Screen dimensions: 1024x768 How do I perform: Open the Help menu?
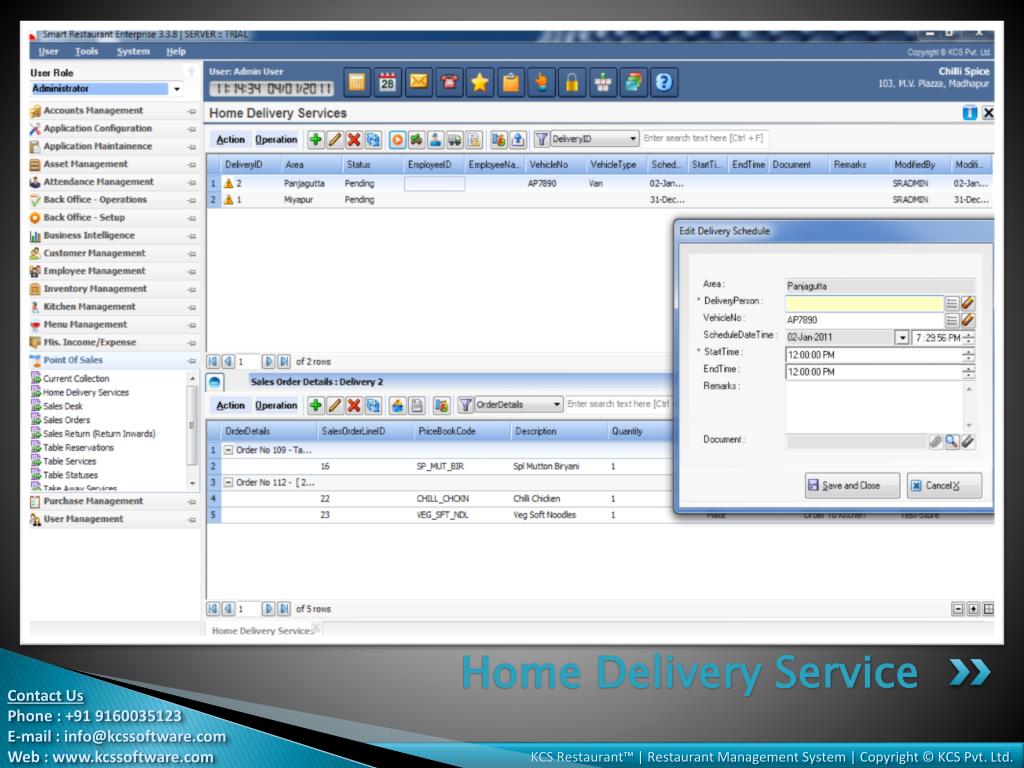click(176, 52)
